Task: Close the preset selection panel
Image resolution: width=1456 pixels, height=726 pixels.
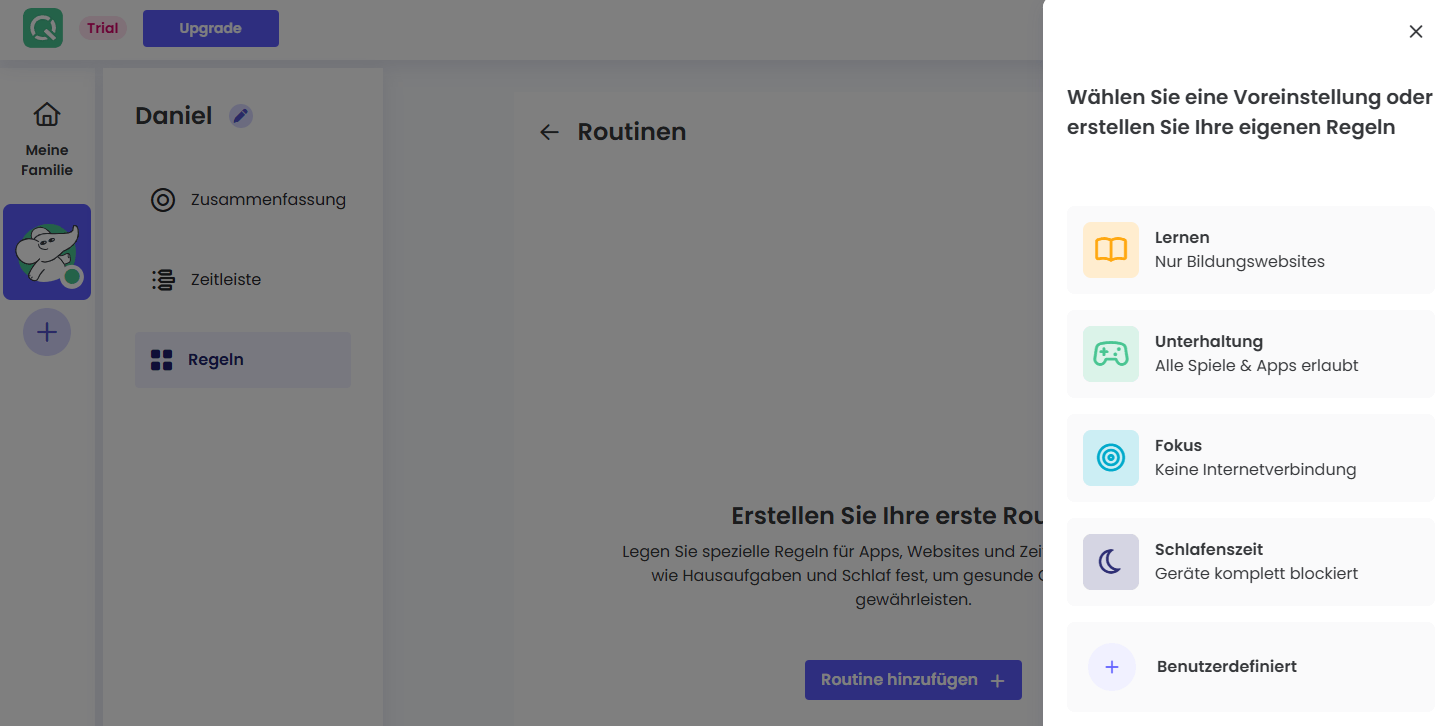Action: coord(1415,32)
